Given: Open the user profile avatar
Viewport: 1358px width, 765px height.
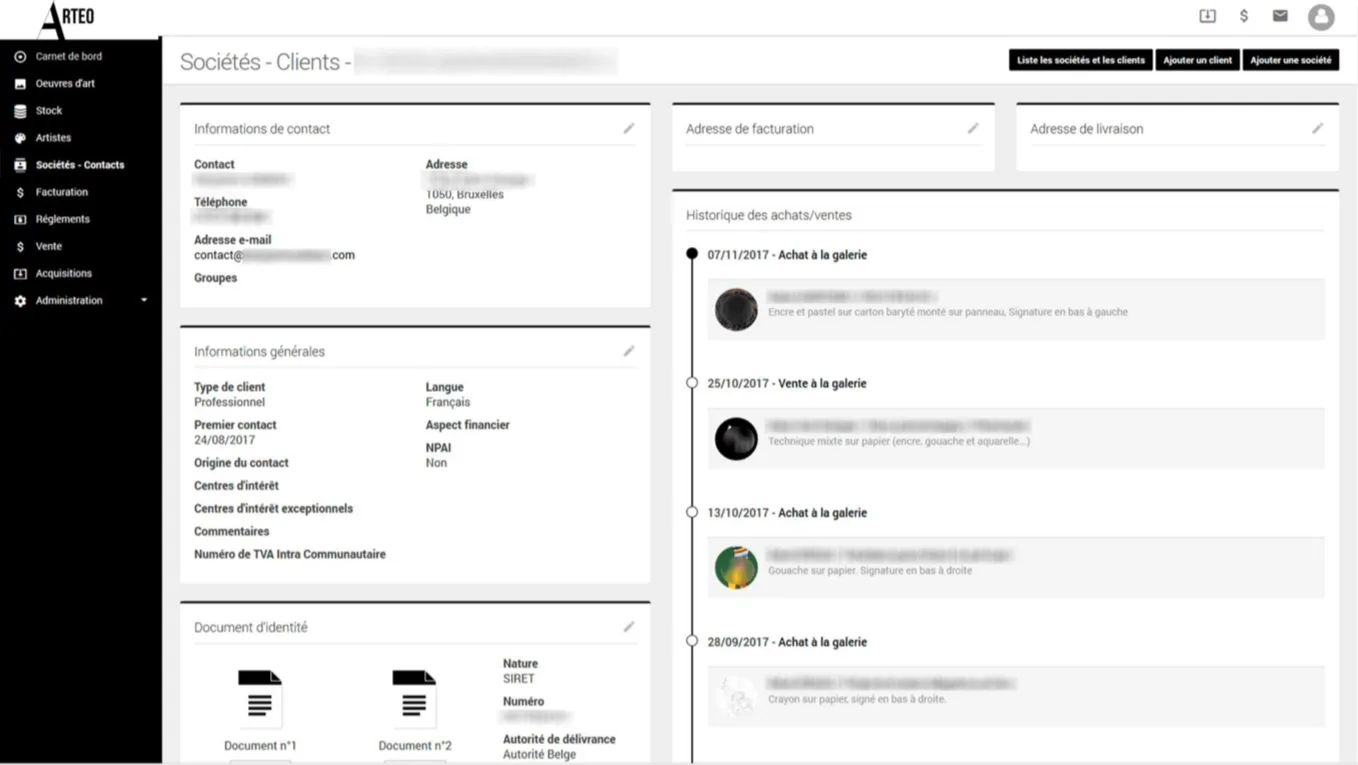Looking at the screenshot, I should point(1321,17).
